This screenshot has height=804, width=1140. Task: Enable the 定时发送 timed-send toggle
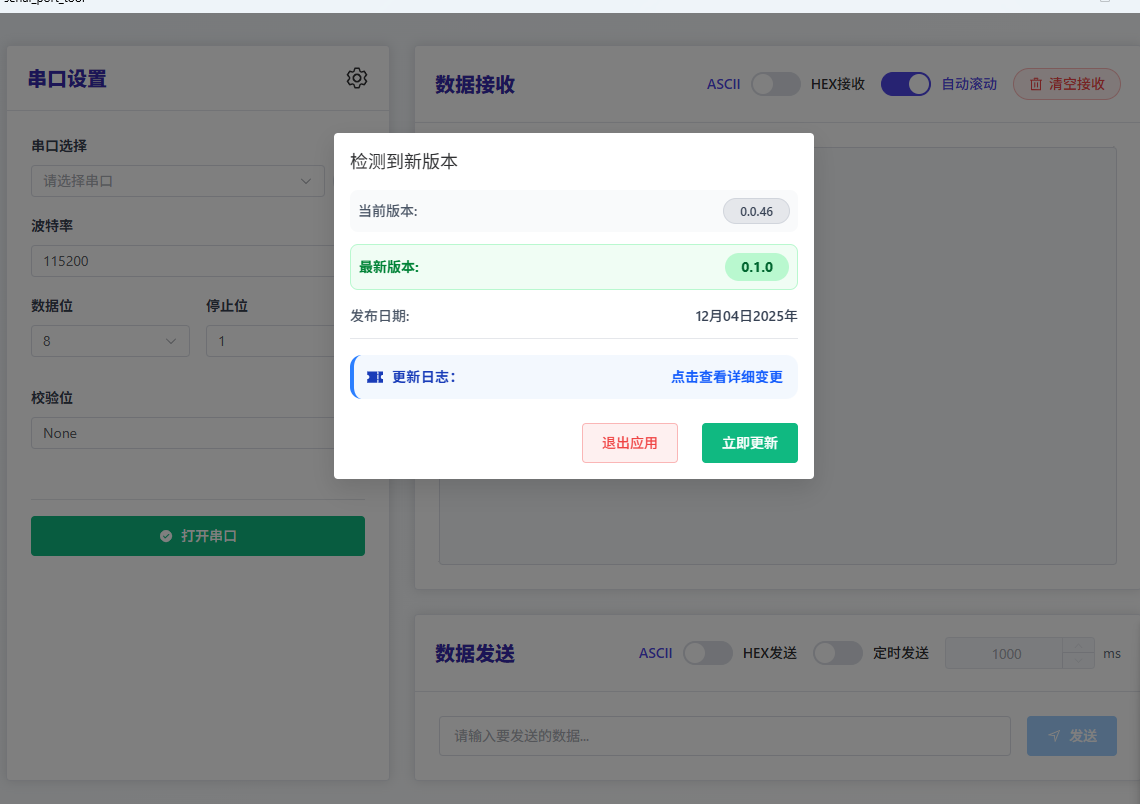[838, 652]
